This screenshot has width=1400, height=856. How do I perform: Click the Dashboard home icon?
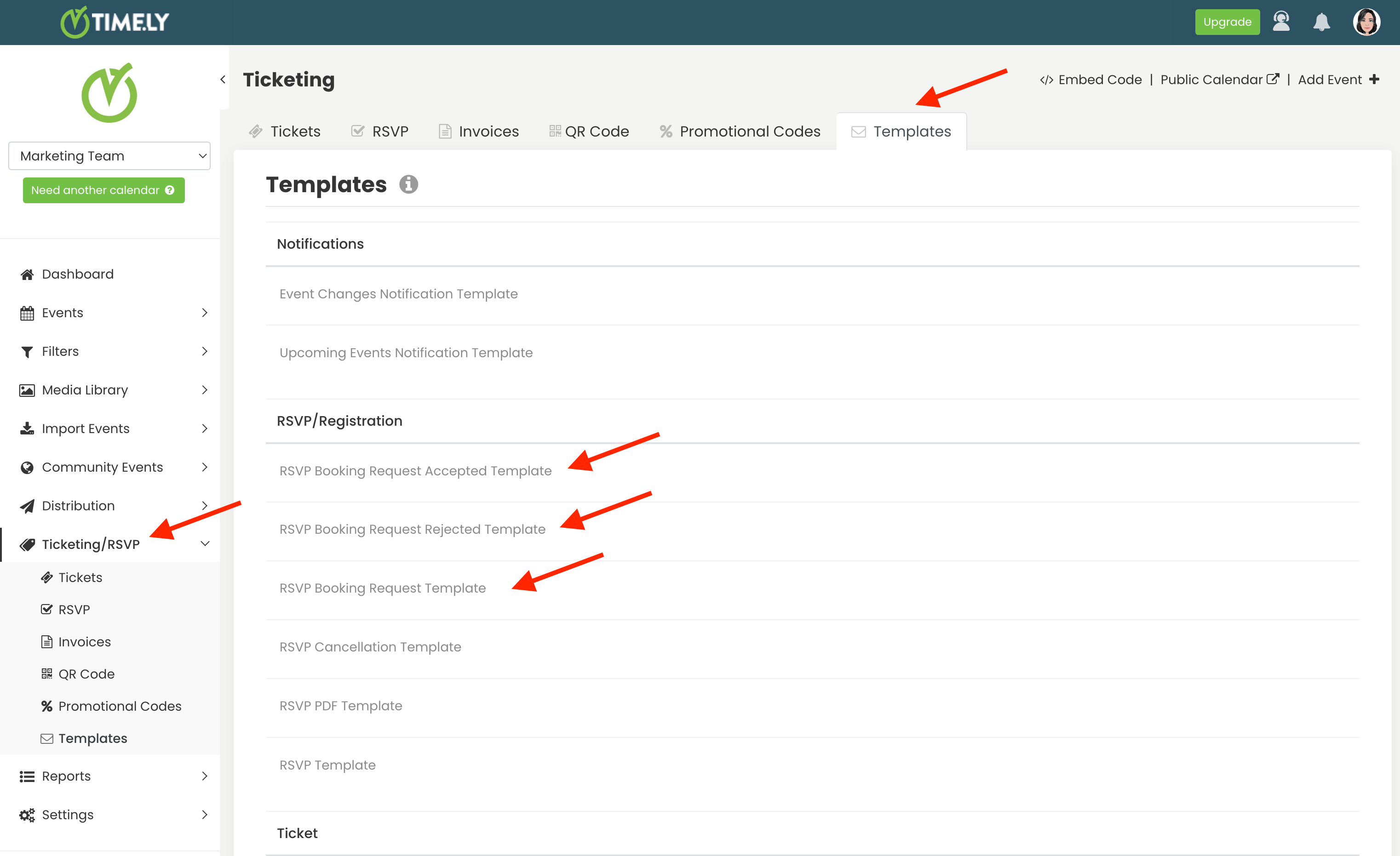pos(27,274)
